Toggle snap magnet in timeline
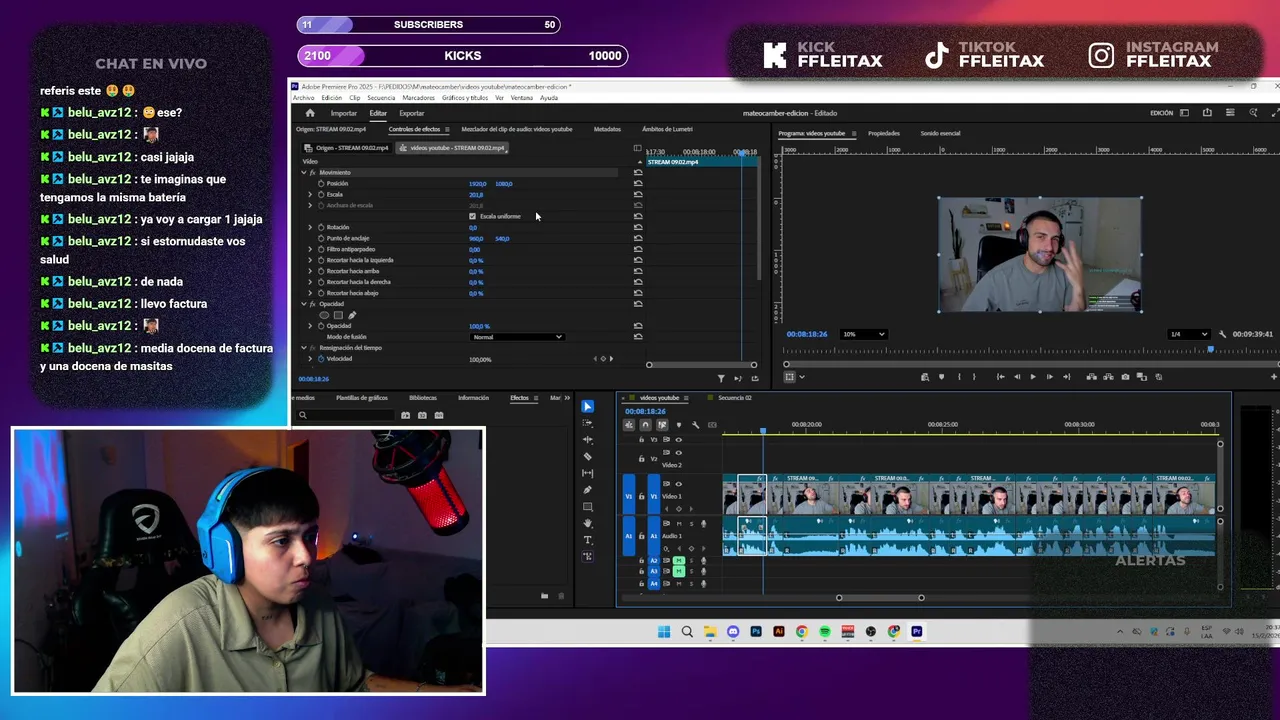This screenshot has width=1280, height=720. (645, 425)
